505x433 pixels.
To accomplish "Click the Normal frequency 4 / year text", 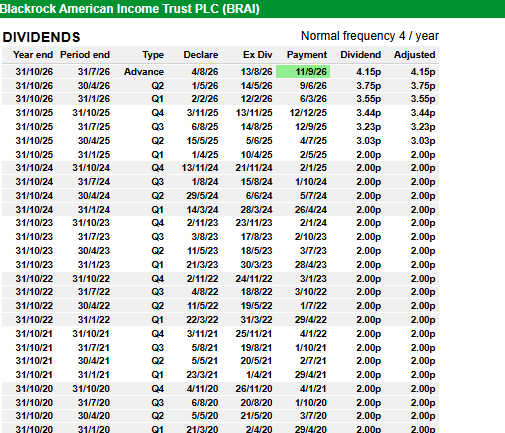I will click(370, 36).
